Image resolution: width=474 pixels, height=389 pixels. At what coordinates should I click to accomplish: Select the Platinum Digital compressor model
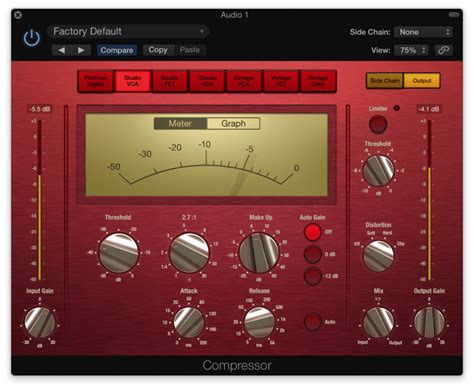(x=96, y=81)
